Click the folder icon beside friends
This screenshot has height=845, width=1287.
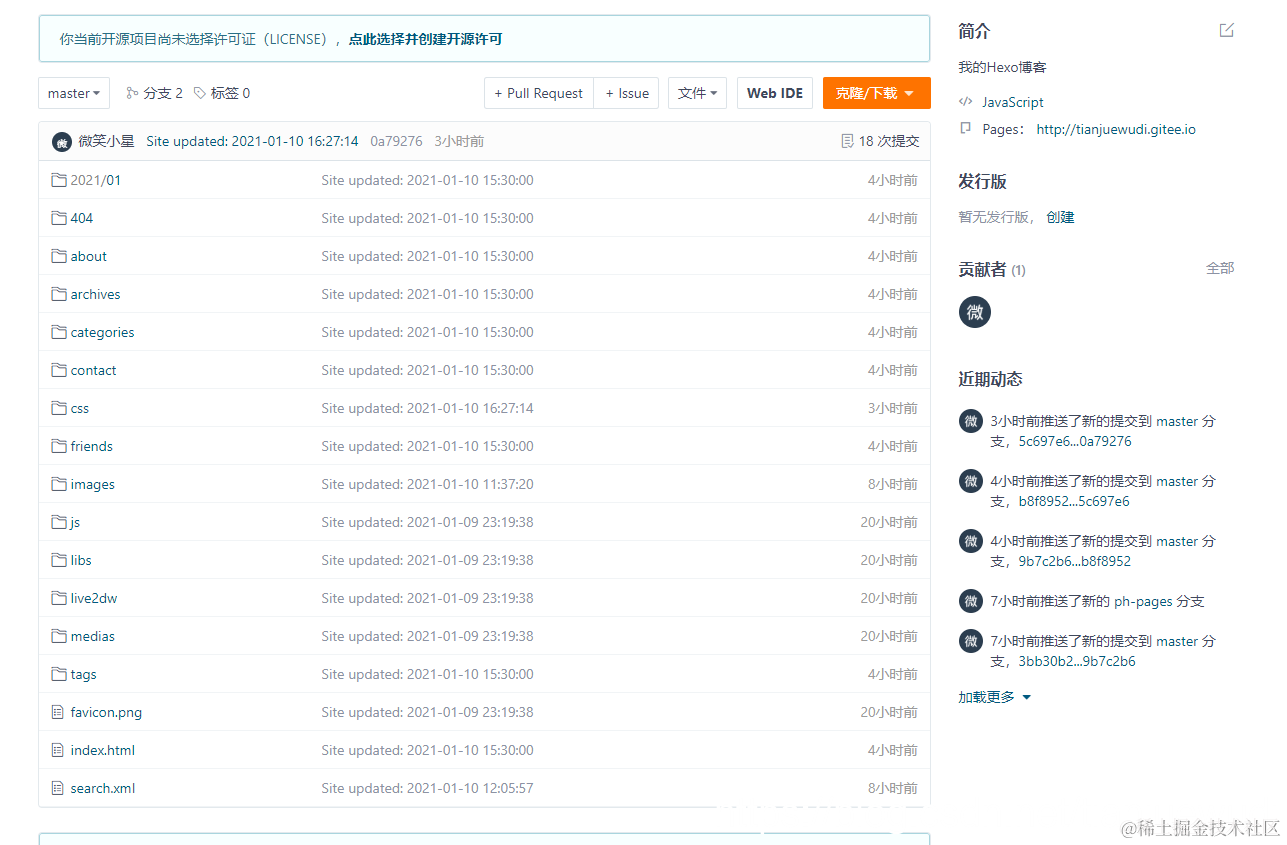pyautogui.click(x=59, y=446)
